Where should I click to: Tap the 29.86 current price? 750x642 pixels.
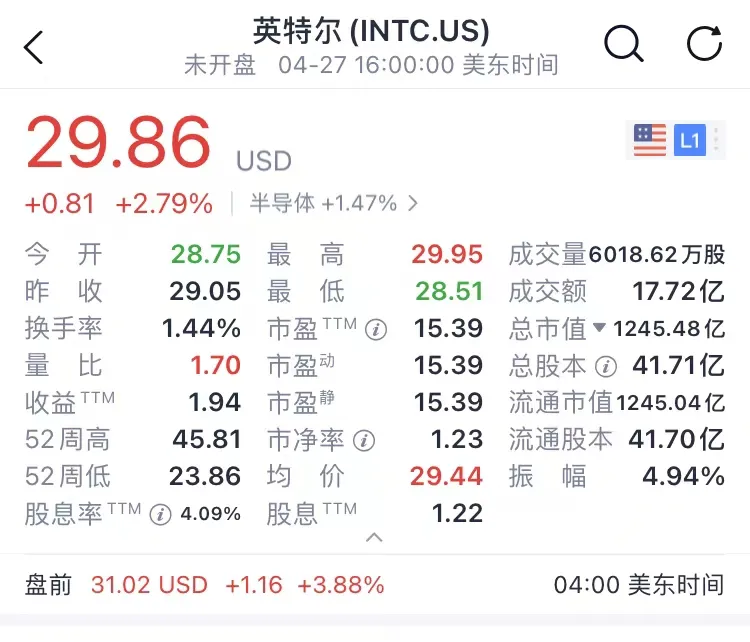point(118,143)
